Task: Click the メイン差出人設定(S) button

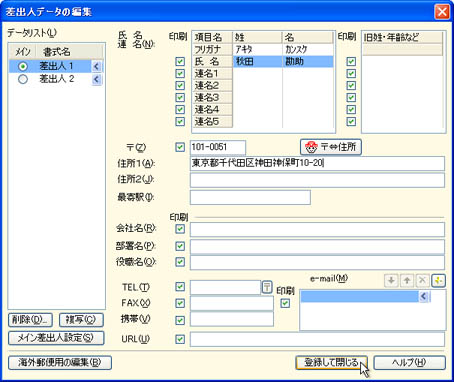Action: tap(56, 338)
